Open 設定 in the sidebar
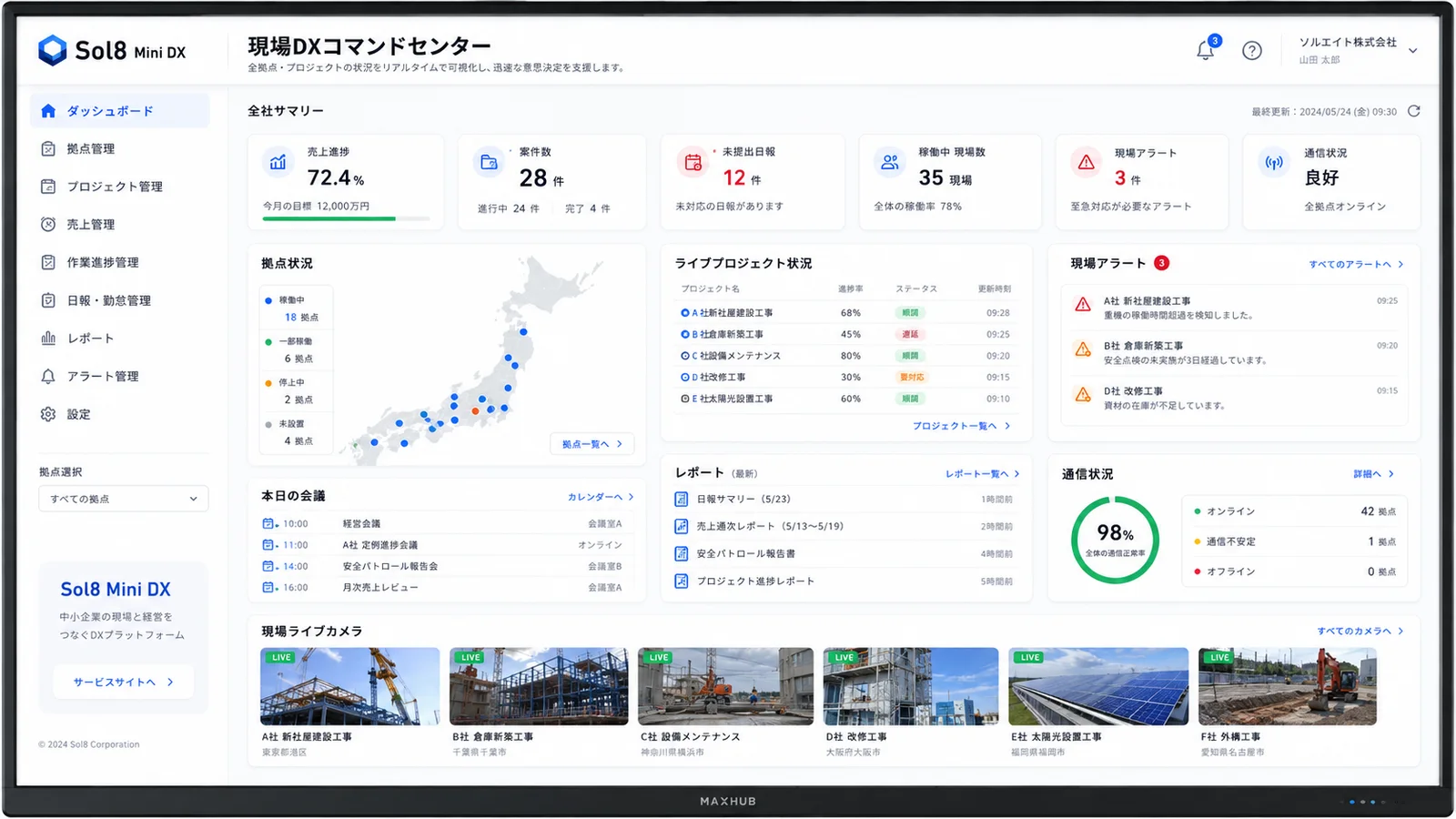The height and width of the screenshot is (819, 1456). pyautogui.click(x=120, y=414)
